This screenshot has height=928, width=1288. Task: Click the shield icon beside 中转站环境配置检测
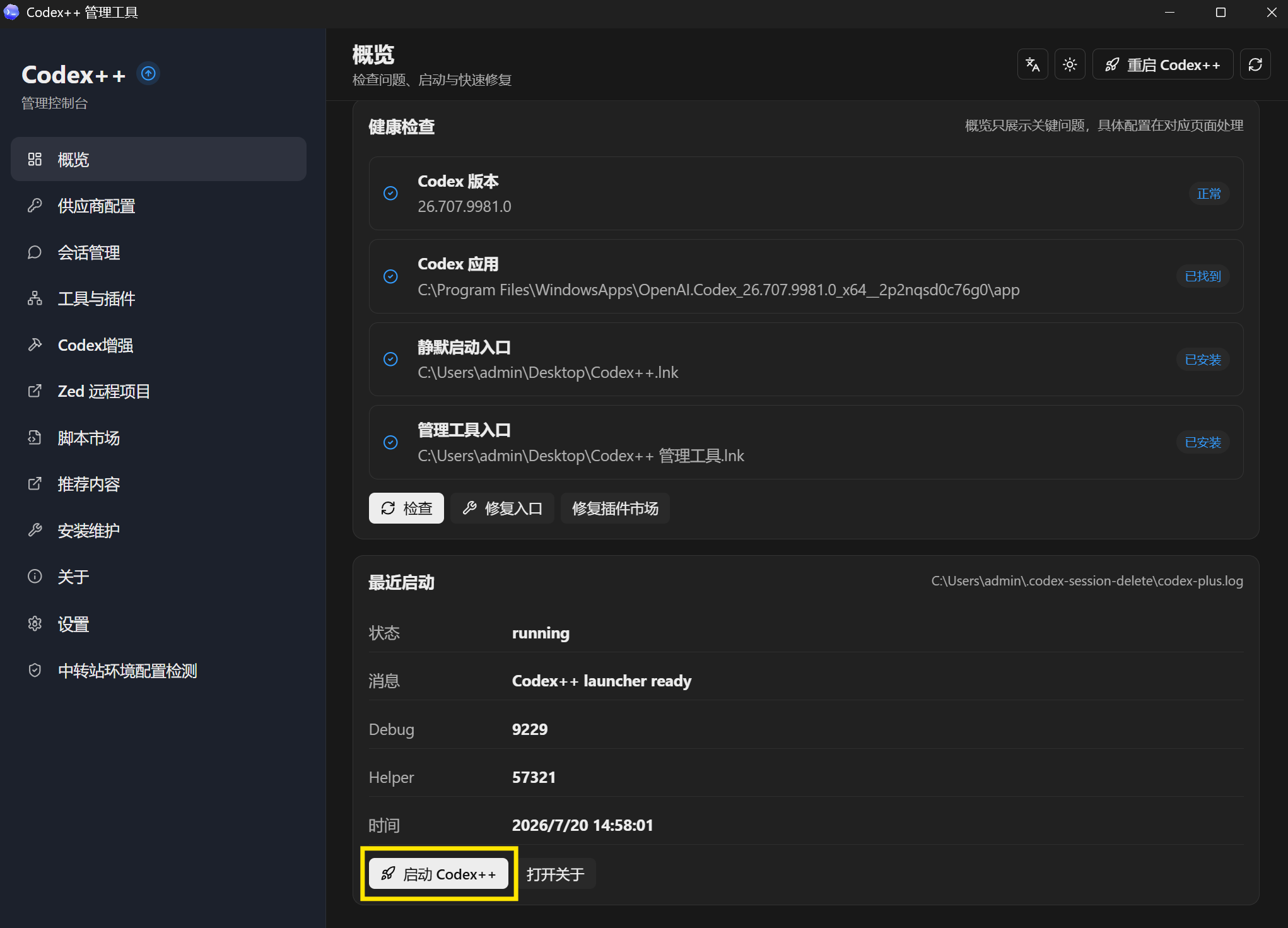pos(35,671)
